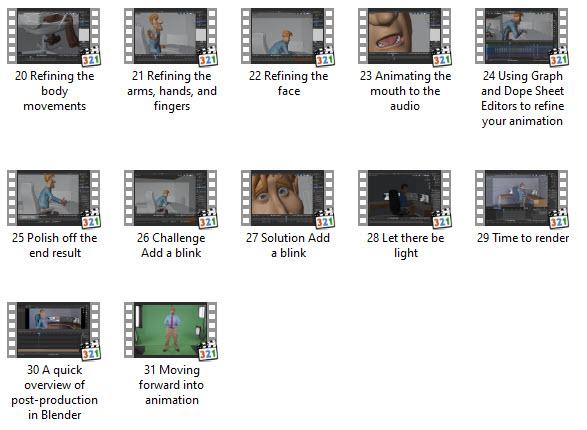Viewport: 587px width, 430px height.
Task: Select the 26 Challenge Add a blink video
Action: coord(171,198)
